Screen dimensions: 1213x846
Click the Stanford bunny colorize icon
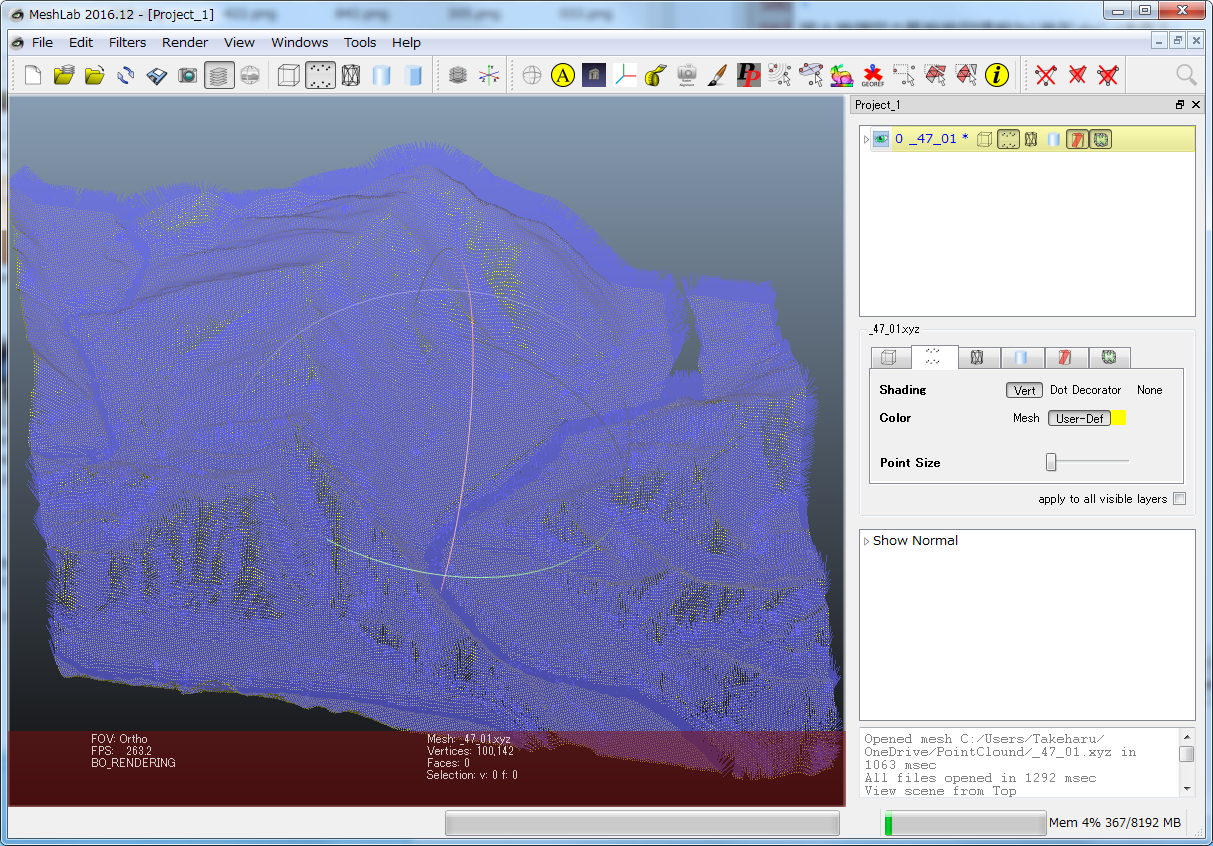[x=842, y=75]
